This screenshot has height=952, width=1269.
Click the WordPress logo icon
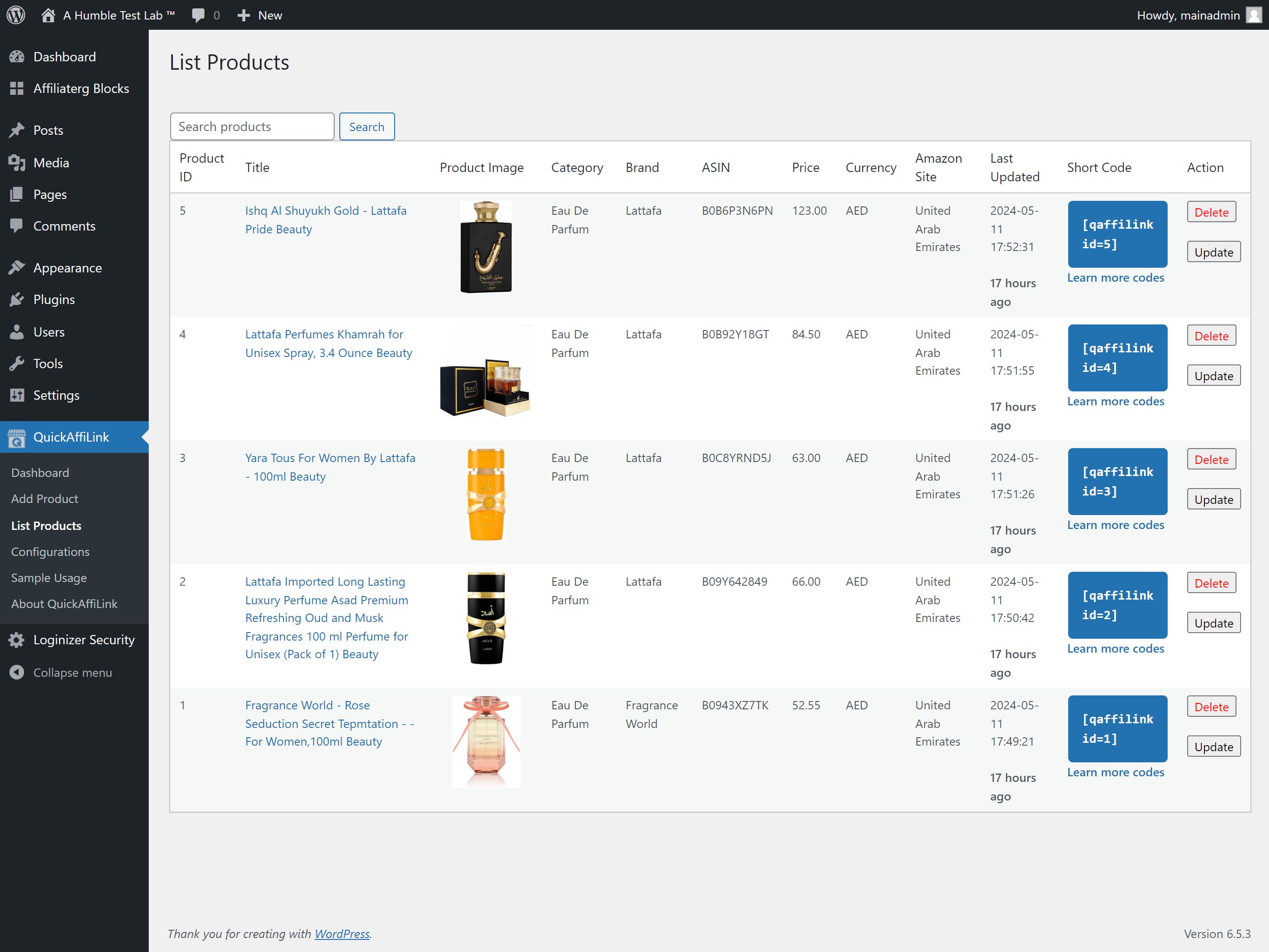[15, 15]
